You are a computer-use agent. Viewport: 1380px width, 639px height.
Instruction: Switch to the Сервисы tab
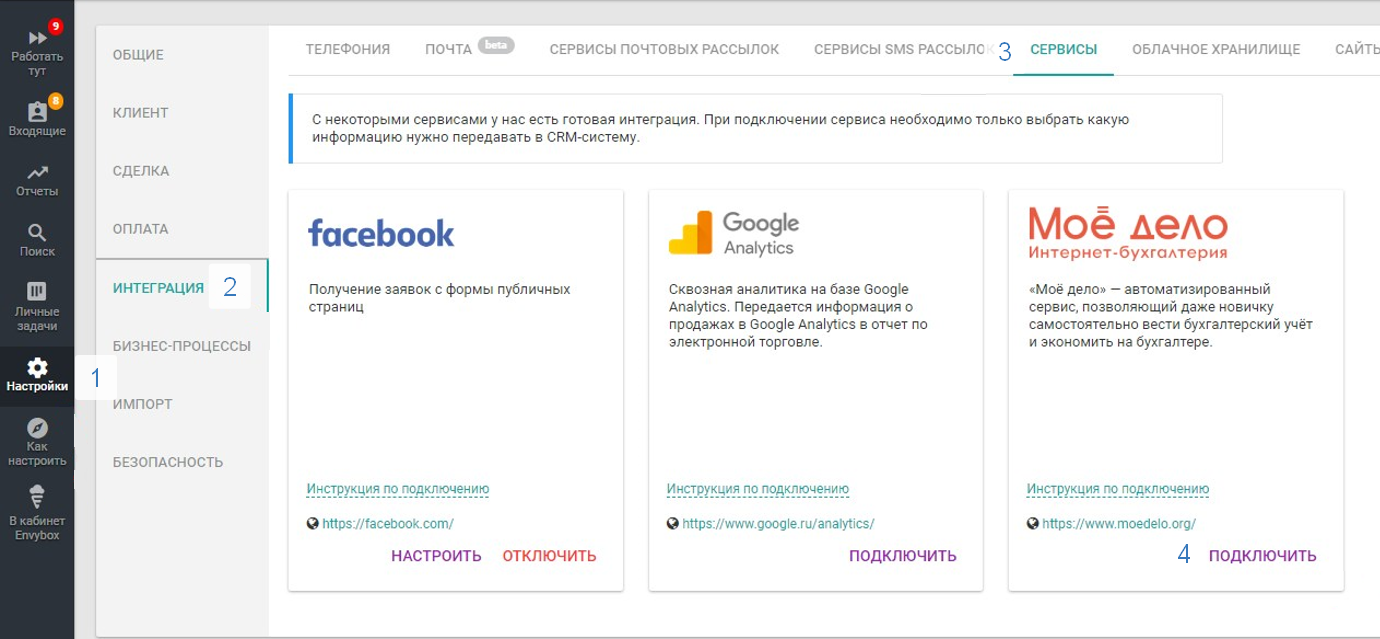click(1064, 49)
